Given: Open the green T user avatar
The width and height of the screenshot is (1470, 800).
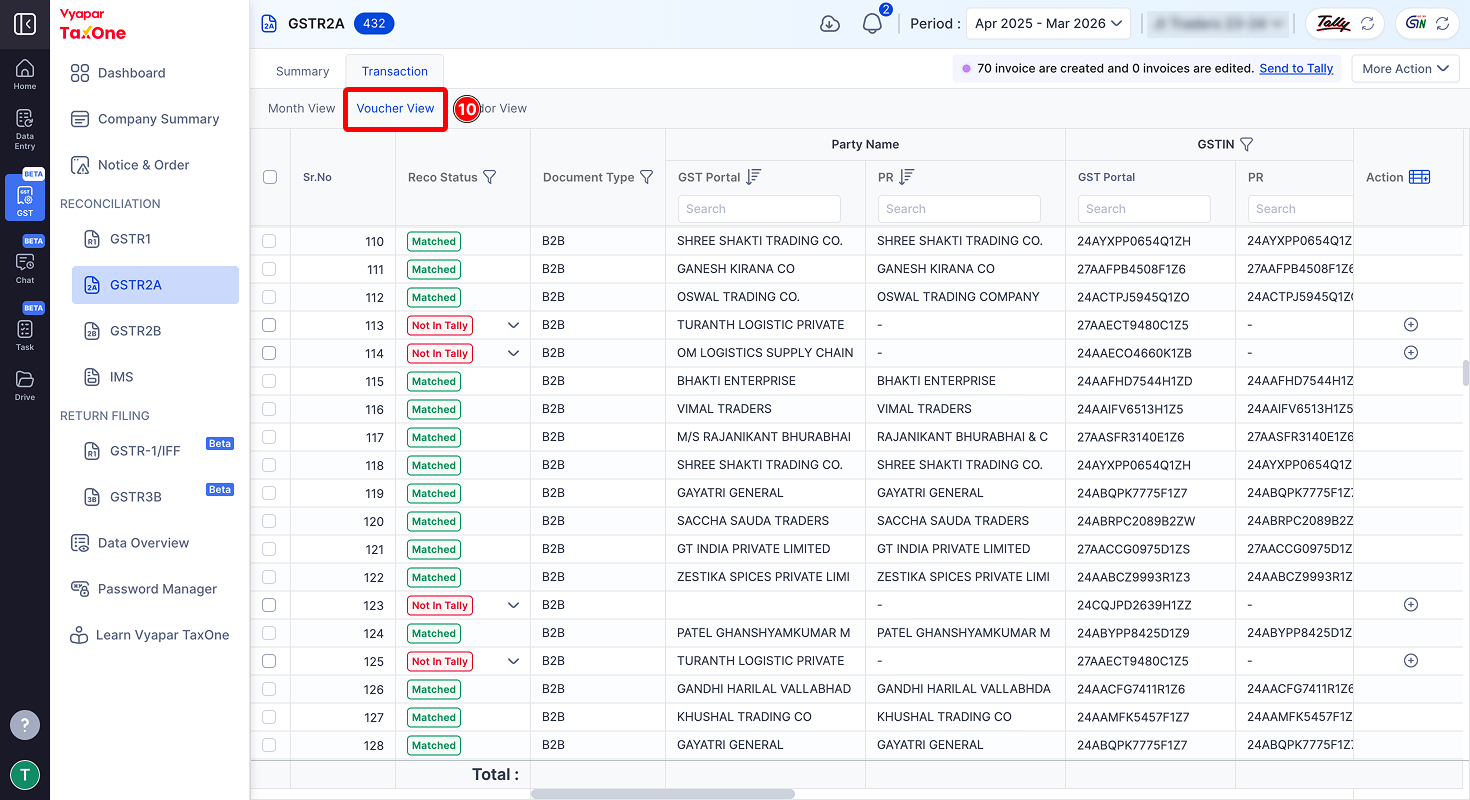Looking at the screenshot, I should 25,775.
